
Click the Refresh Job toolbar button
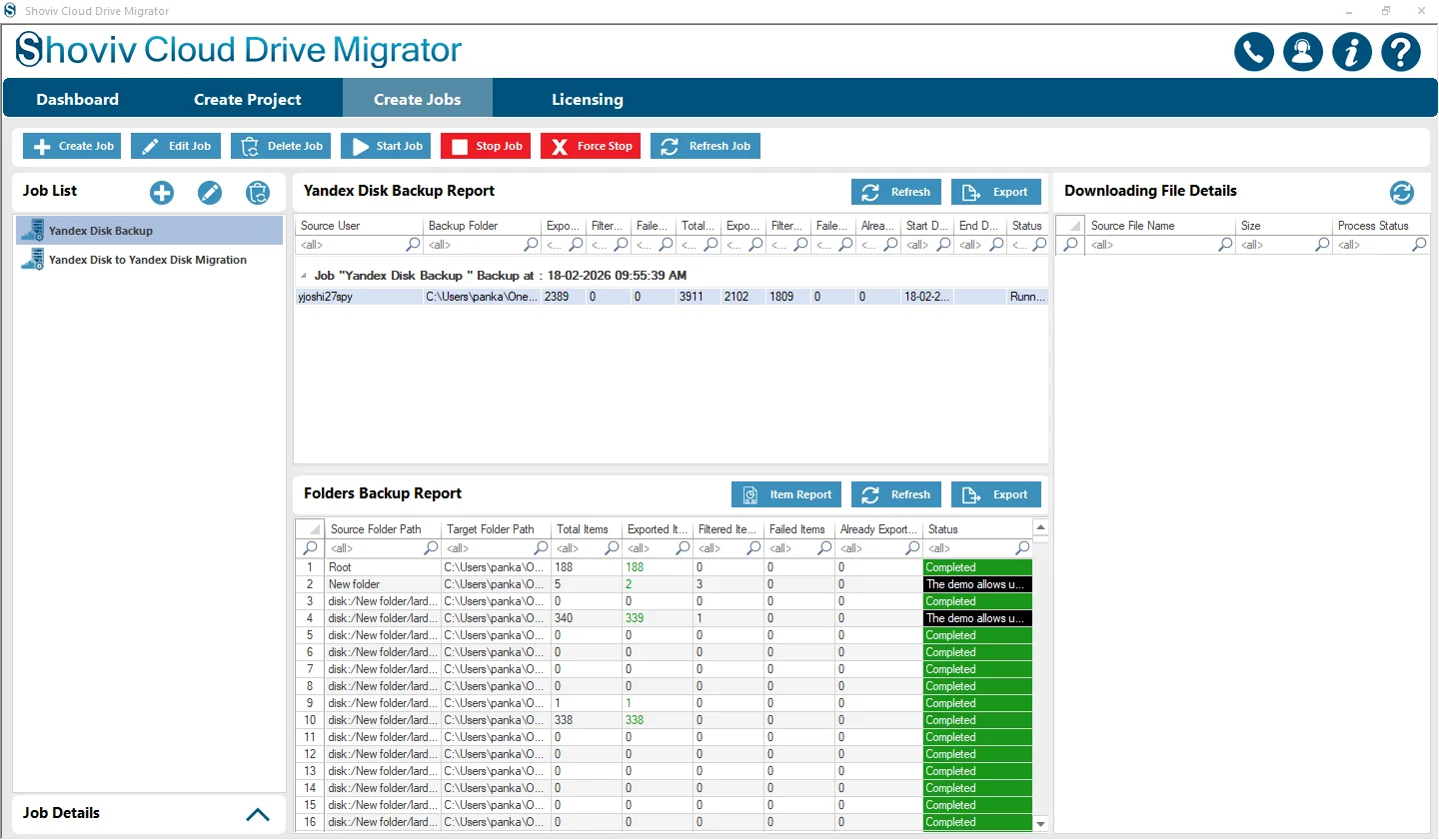point(706,147)
